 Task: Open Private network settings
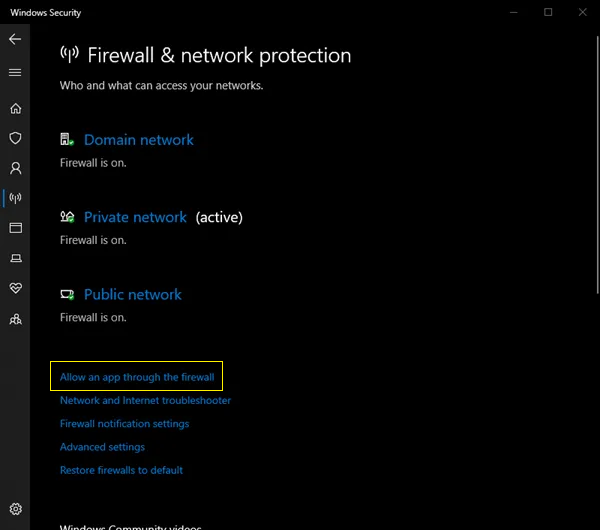click(x=135, y=217)
